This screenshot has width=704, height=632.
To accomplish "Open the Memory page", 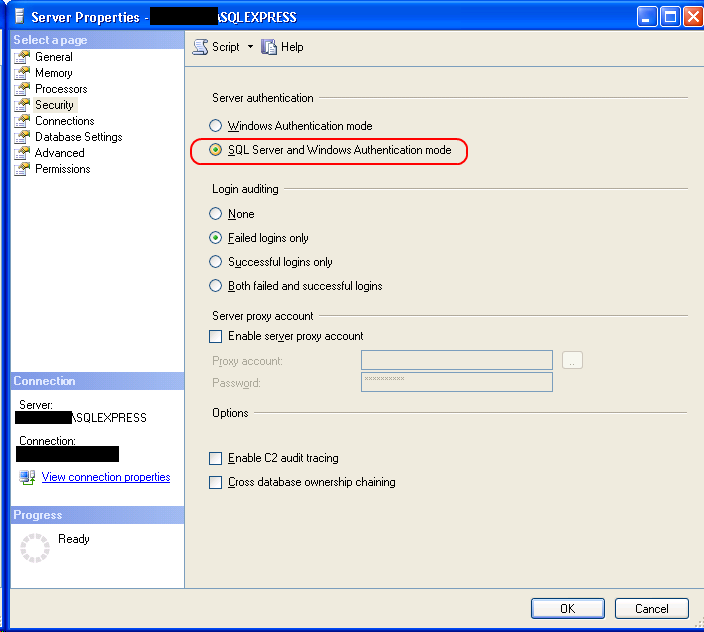I will [54, 73].
